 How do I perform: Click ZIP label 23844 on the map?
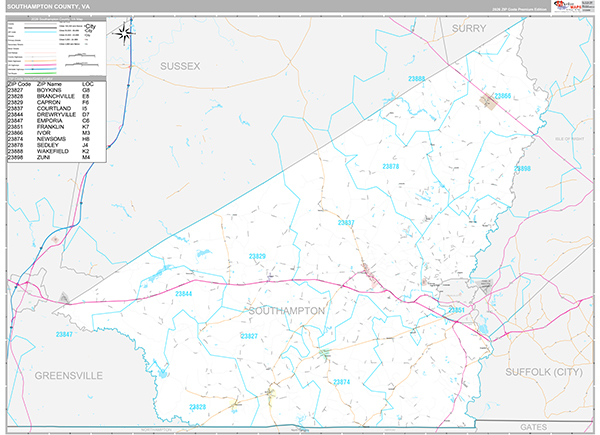(183, 294)
